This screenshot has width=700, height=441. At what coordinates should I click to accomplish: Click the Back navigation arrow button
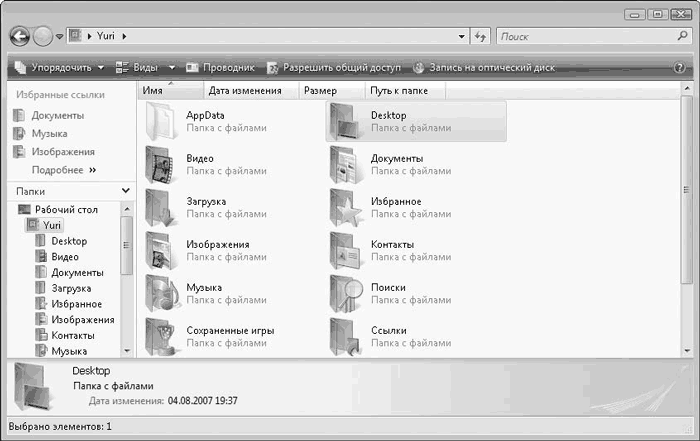(x=19, y=36)
